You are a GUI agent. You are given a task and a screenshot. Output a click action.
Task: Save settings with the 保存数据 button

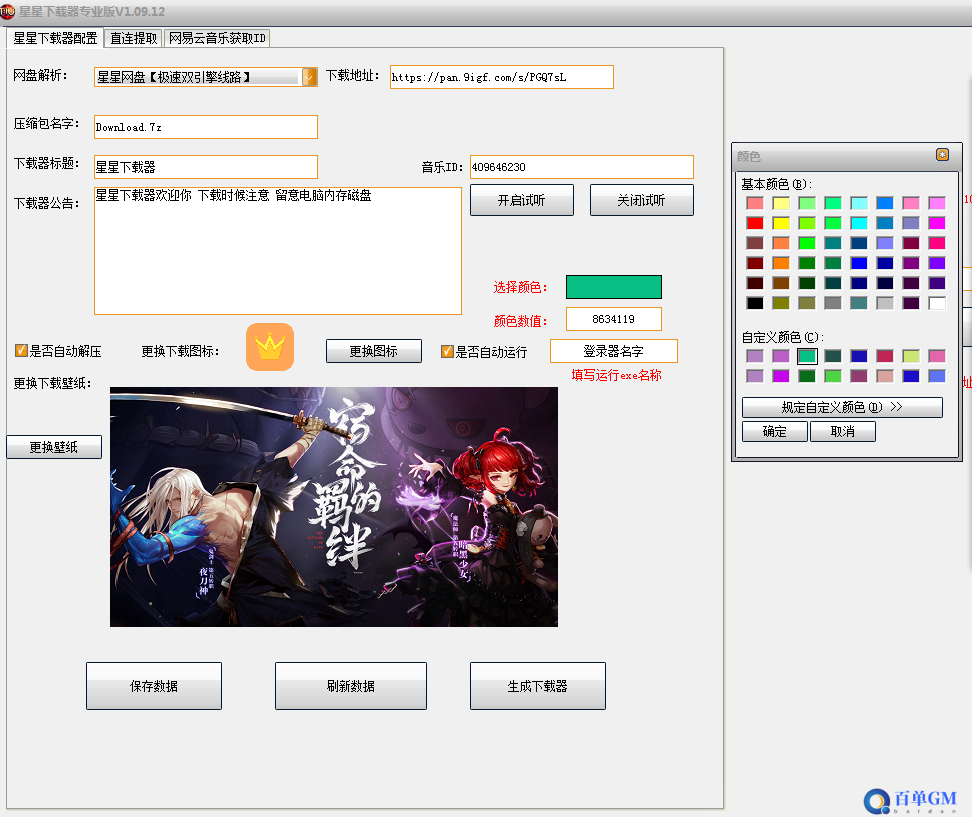(x=154, y=686)
